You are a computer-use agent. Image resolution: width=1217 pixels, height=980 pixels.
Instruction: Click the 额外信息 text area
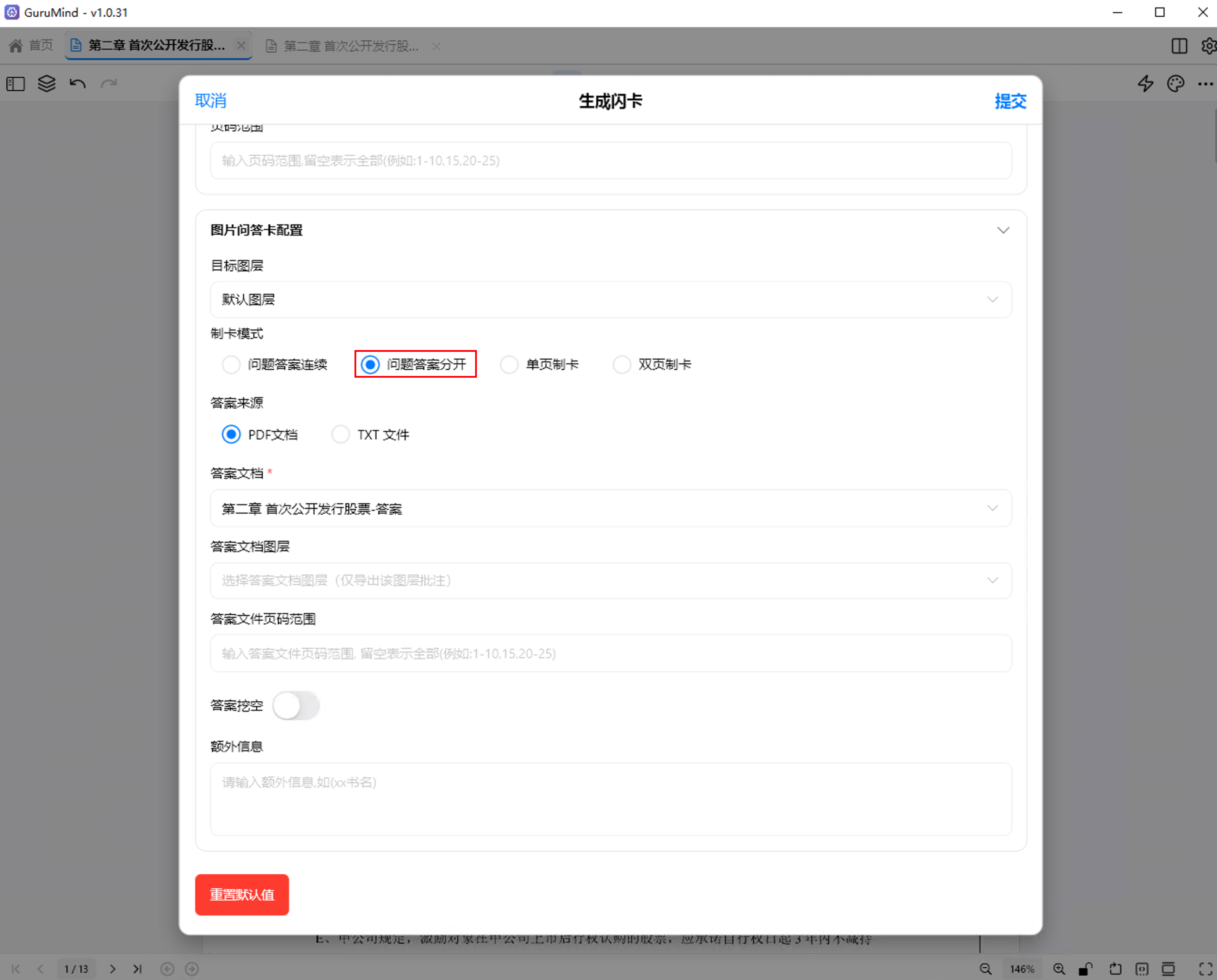[x=611, y=799]
